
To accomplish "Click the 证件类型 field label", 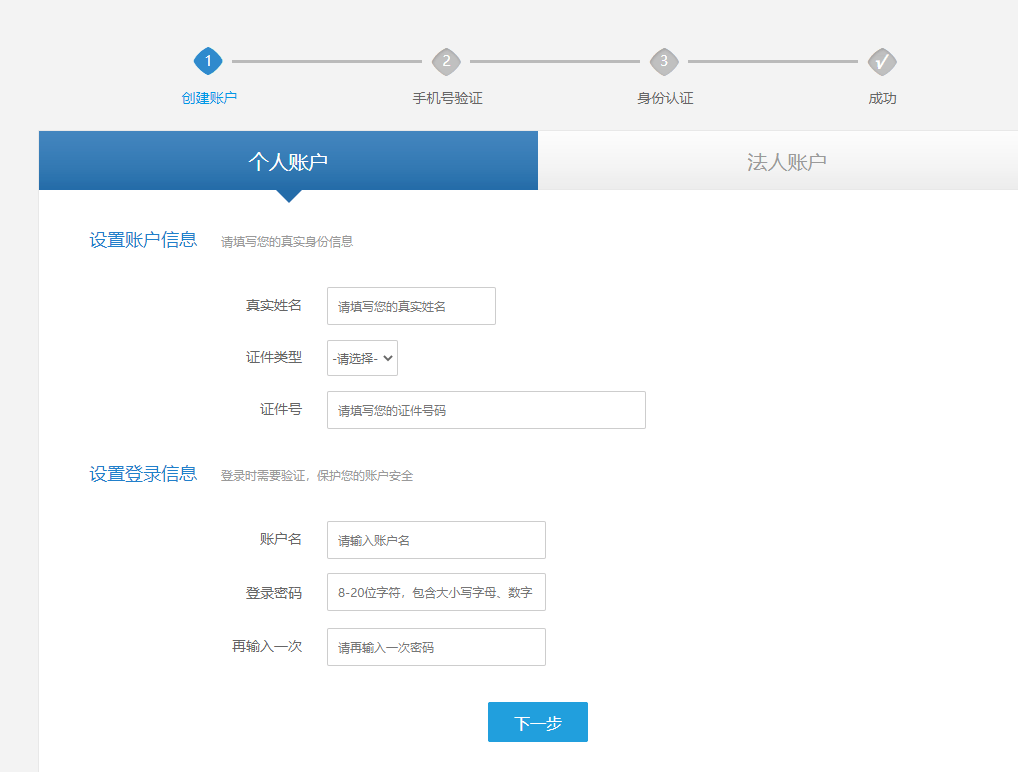I will [274, 357].
